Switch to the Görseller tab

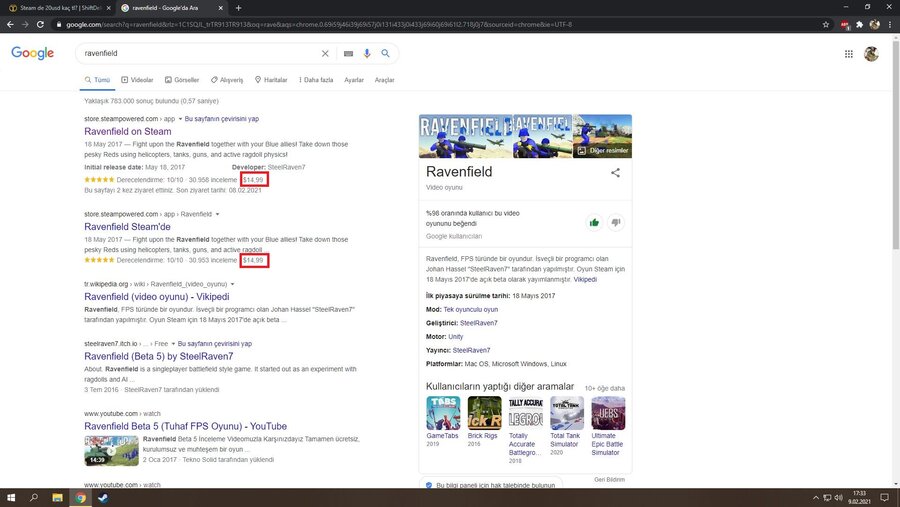point(183,80)
